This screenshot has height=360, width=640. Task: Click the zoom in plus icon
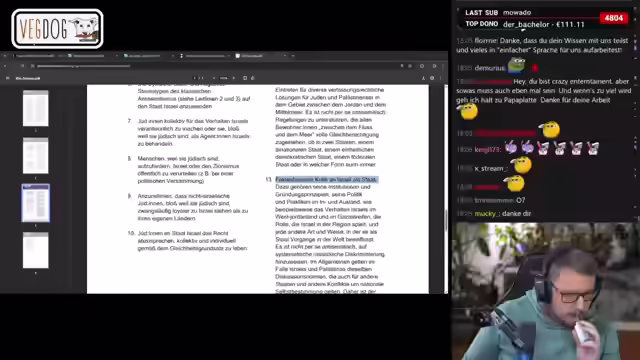(234, 78)
